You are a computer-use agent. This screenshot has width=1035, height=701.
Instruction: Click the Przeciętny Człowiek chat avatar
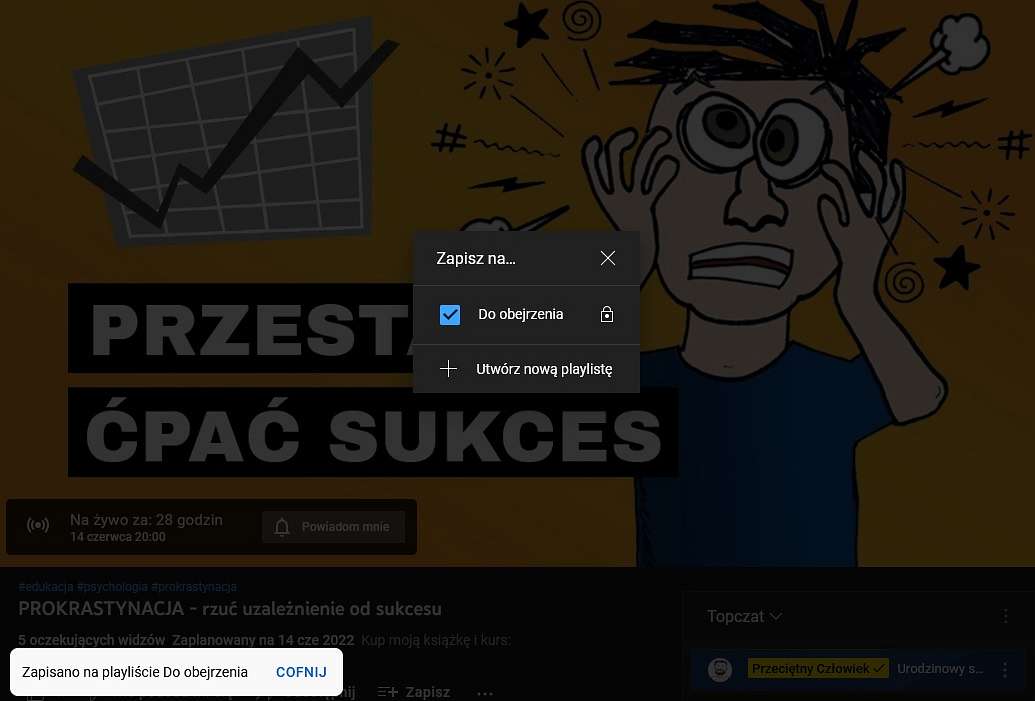(720, 669)
